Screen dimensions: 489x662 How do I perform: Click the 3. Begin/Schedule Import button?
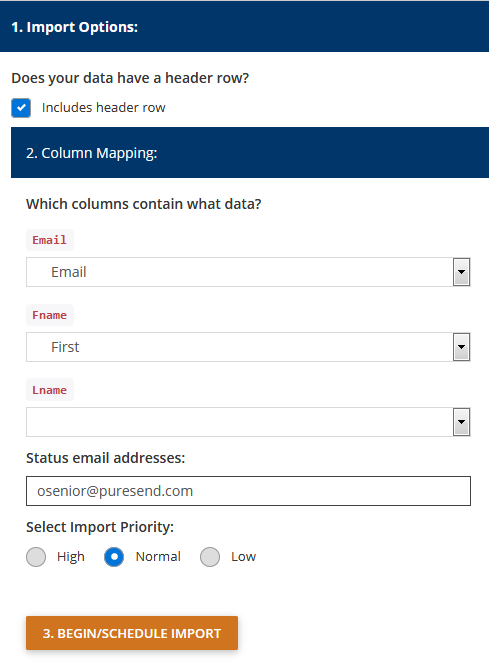pyautogui.click(x=132, y=633)
